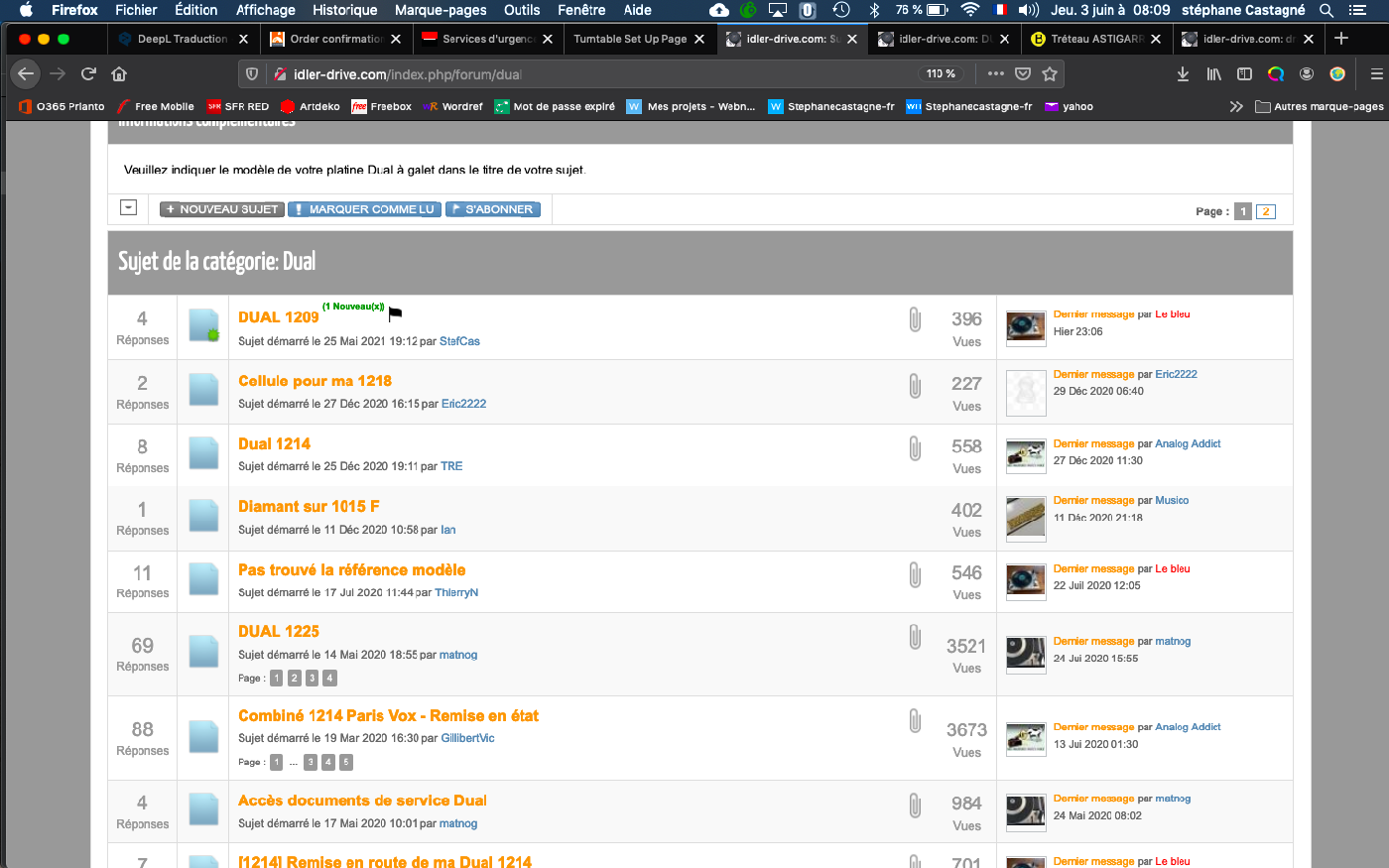This screenshot has width=1389, height=868.
Task: Bookmark this page with the star icon
Action: pyautogui.click(x=1050, y=74)
